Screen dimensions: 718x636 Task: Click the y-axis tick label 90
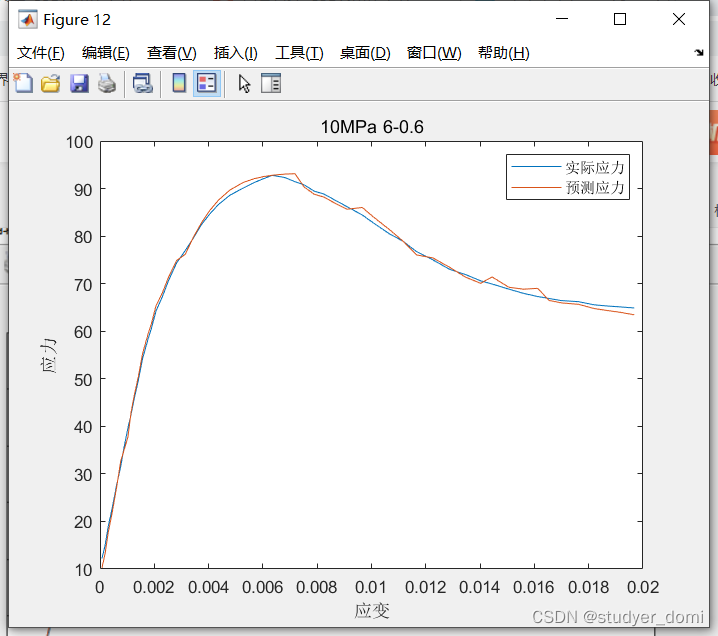[x=83, y=190]
